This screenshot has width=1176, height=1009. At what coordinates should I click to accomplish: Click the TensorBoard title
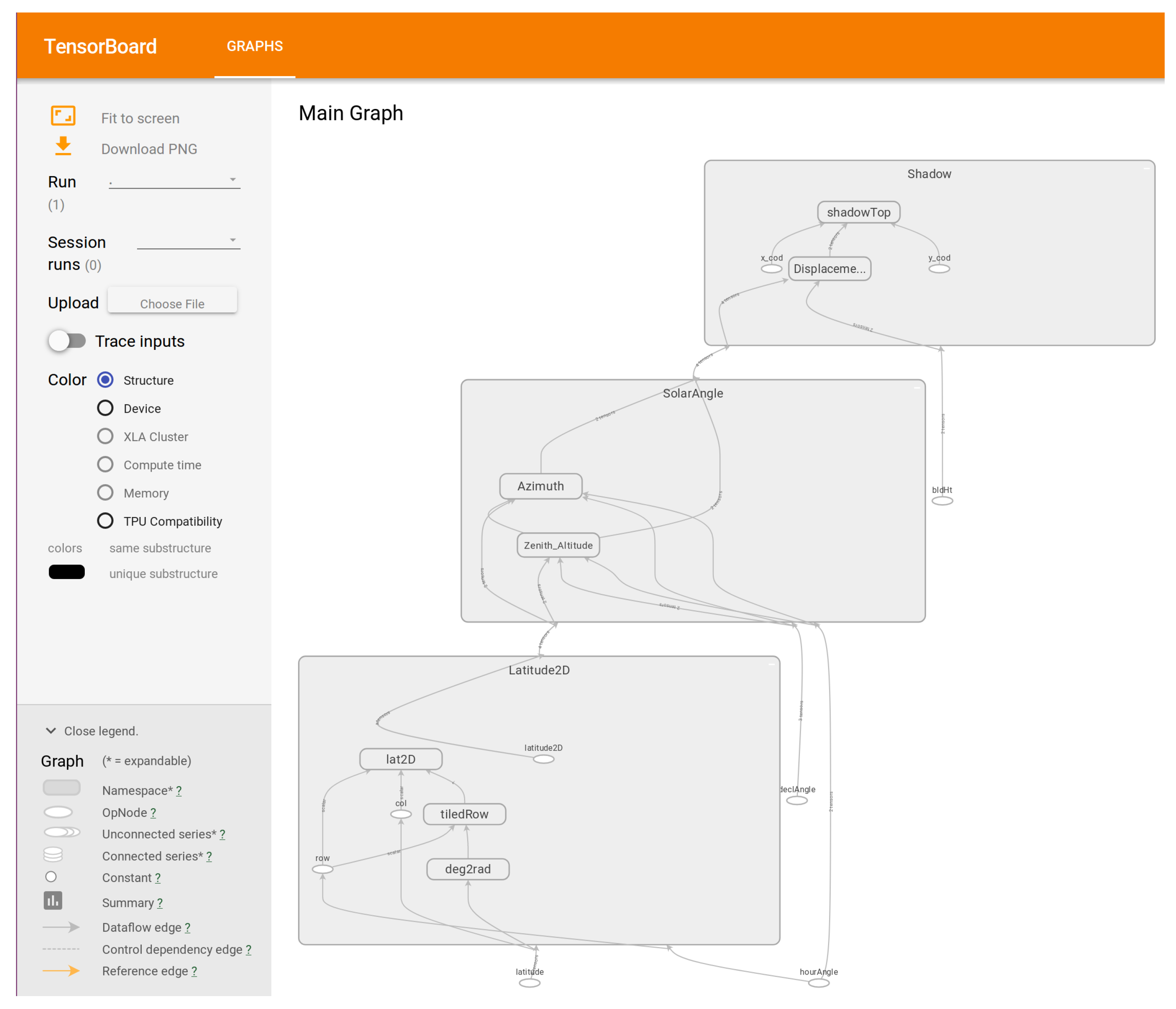click(x=100, y=46)
